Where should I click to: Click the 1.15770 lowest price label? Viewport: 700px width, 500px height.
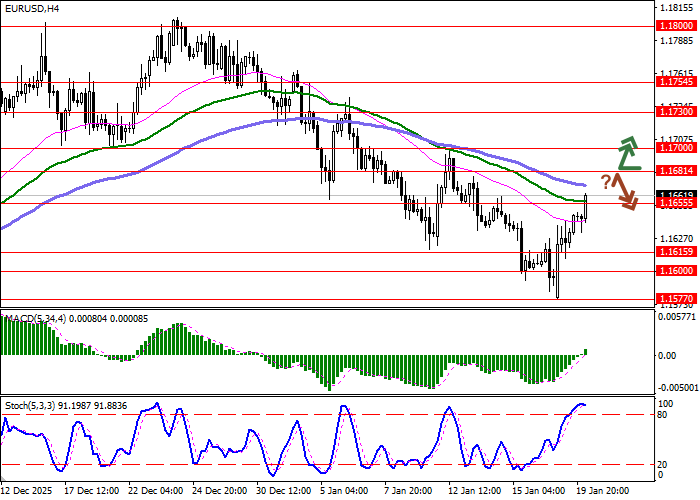(x=676, y=299)
